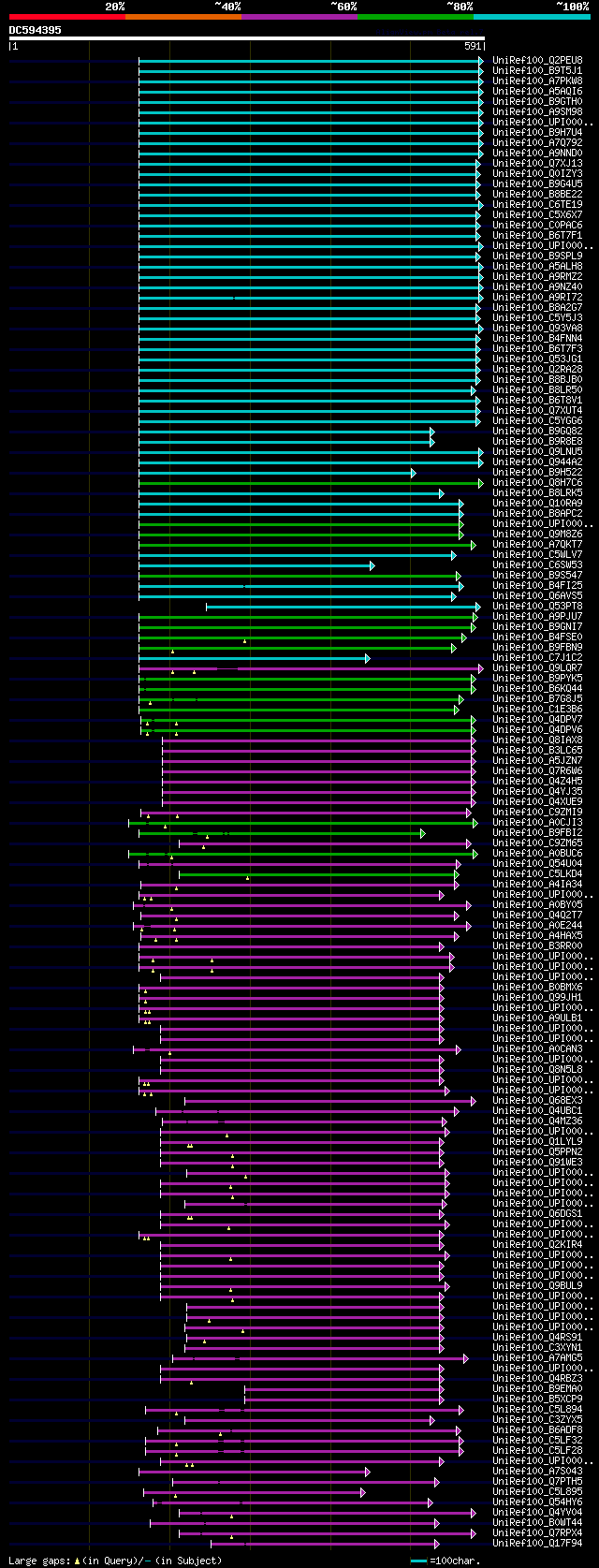Image resolution: width=599 pixels, height=1568 pixels.
Task: Select the UniRef100_B5XCP9 label
Action: point(537,1399)
